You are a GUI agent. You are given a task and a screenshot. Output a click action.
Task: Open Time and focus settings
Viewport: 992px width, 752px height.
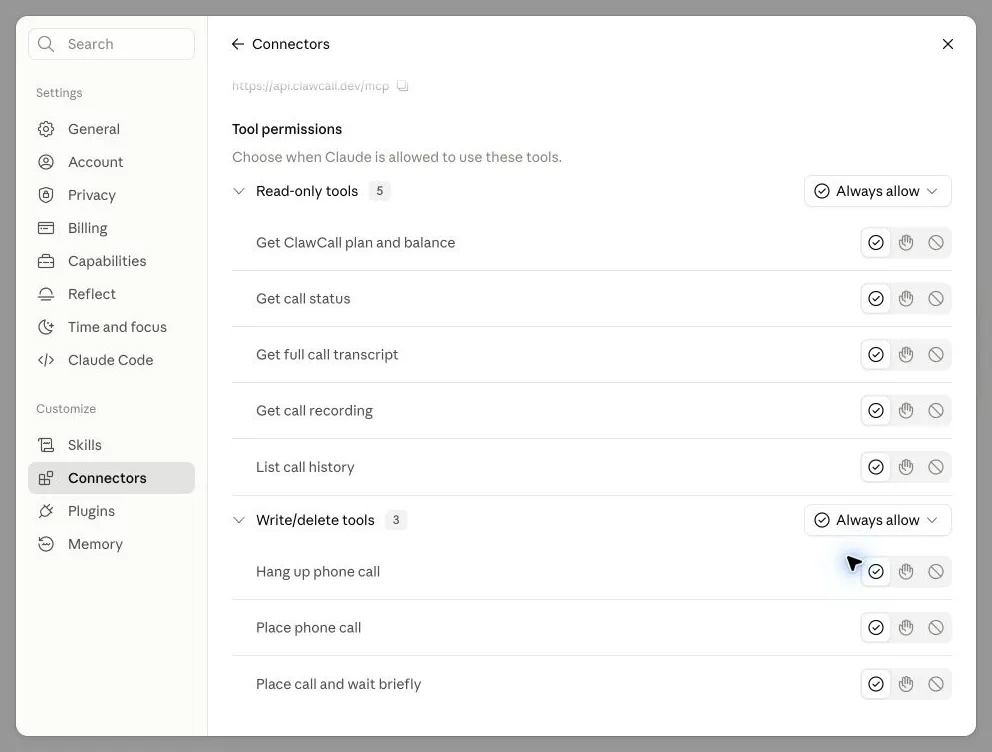(111, 327)
